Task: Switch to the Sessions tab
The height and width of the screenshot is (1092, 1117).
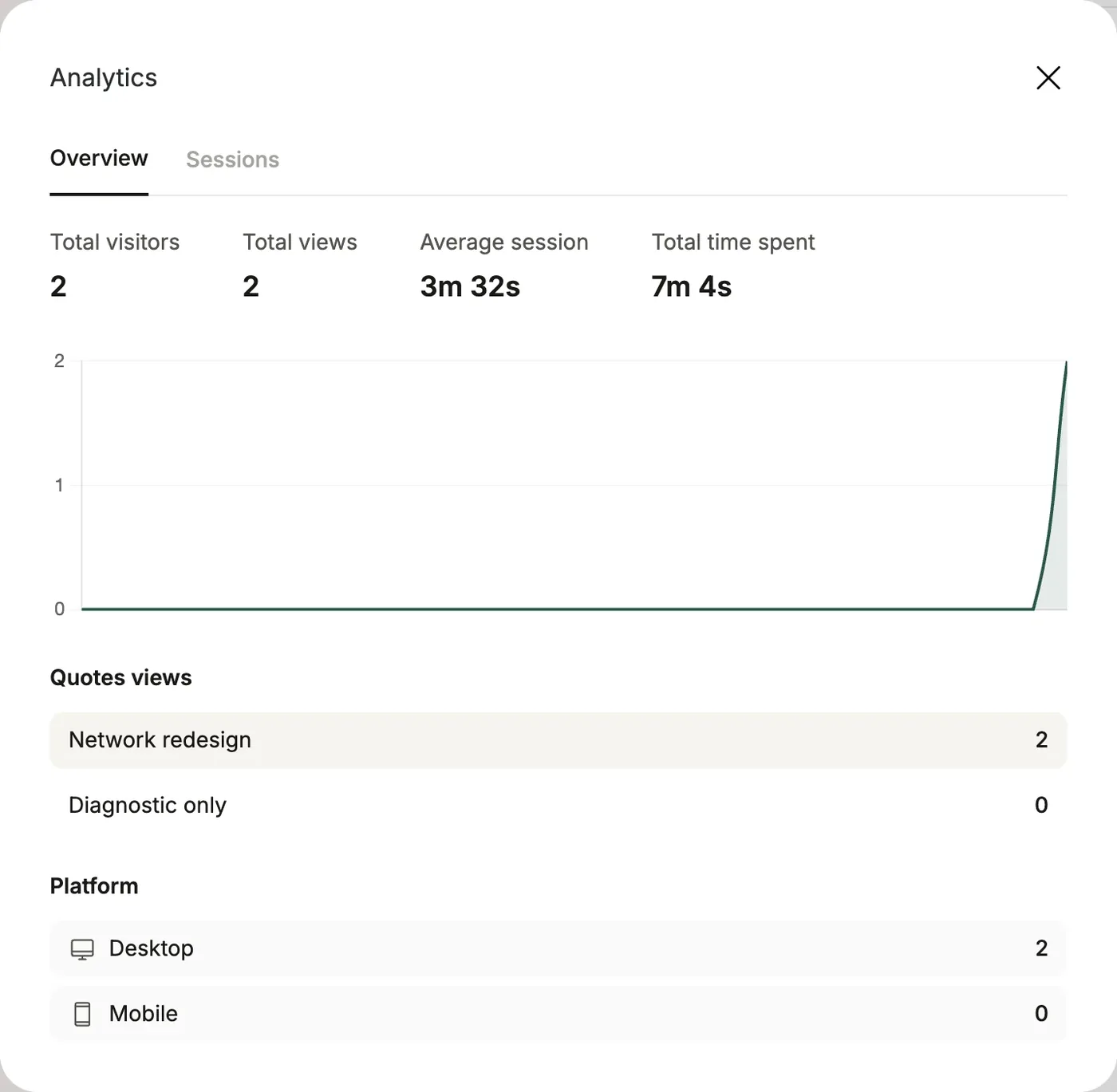Action: pos(232,160)
